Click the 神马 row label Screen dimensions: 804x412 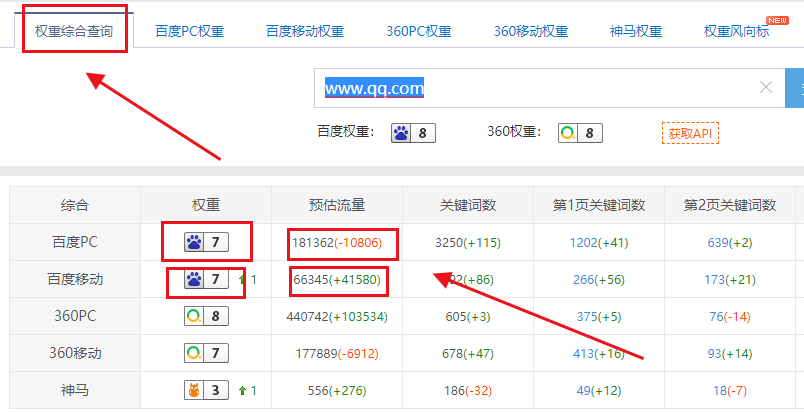[75, 390]
